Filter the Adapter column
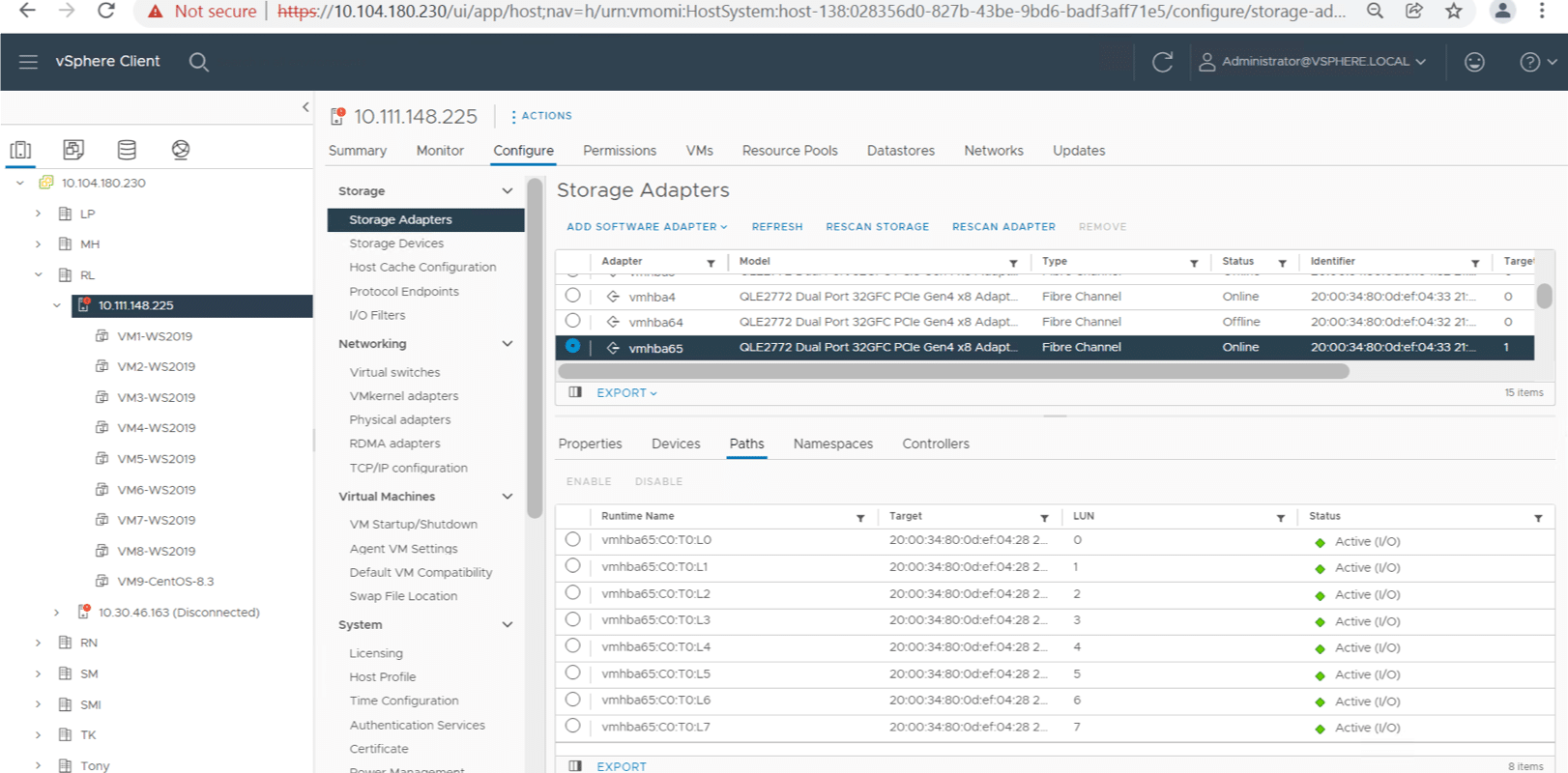1568x773 pixels. coord(711,263)
